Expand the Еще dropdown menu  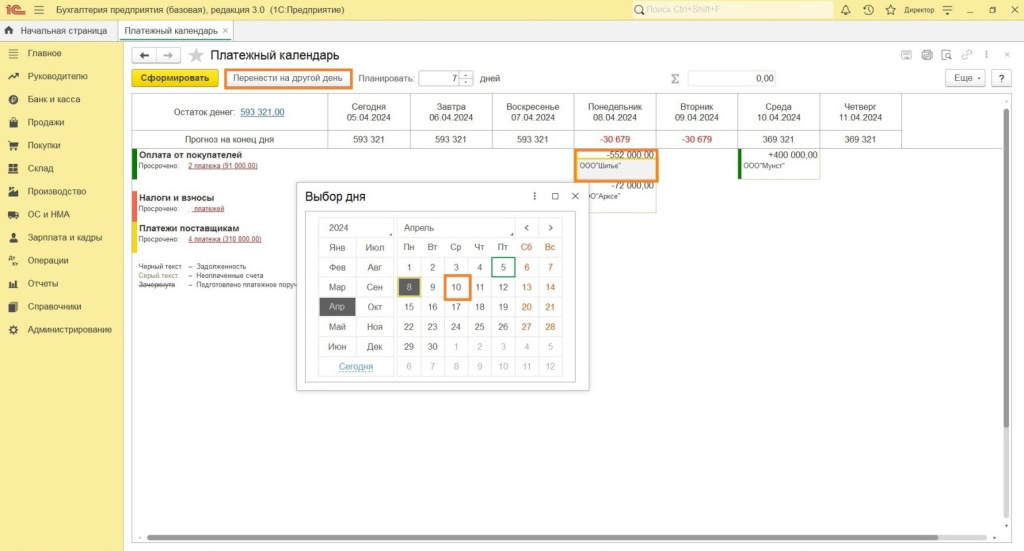964,78
